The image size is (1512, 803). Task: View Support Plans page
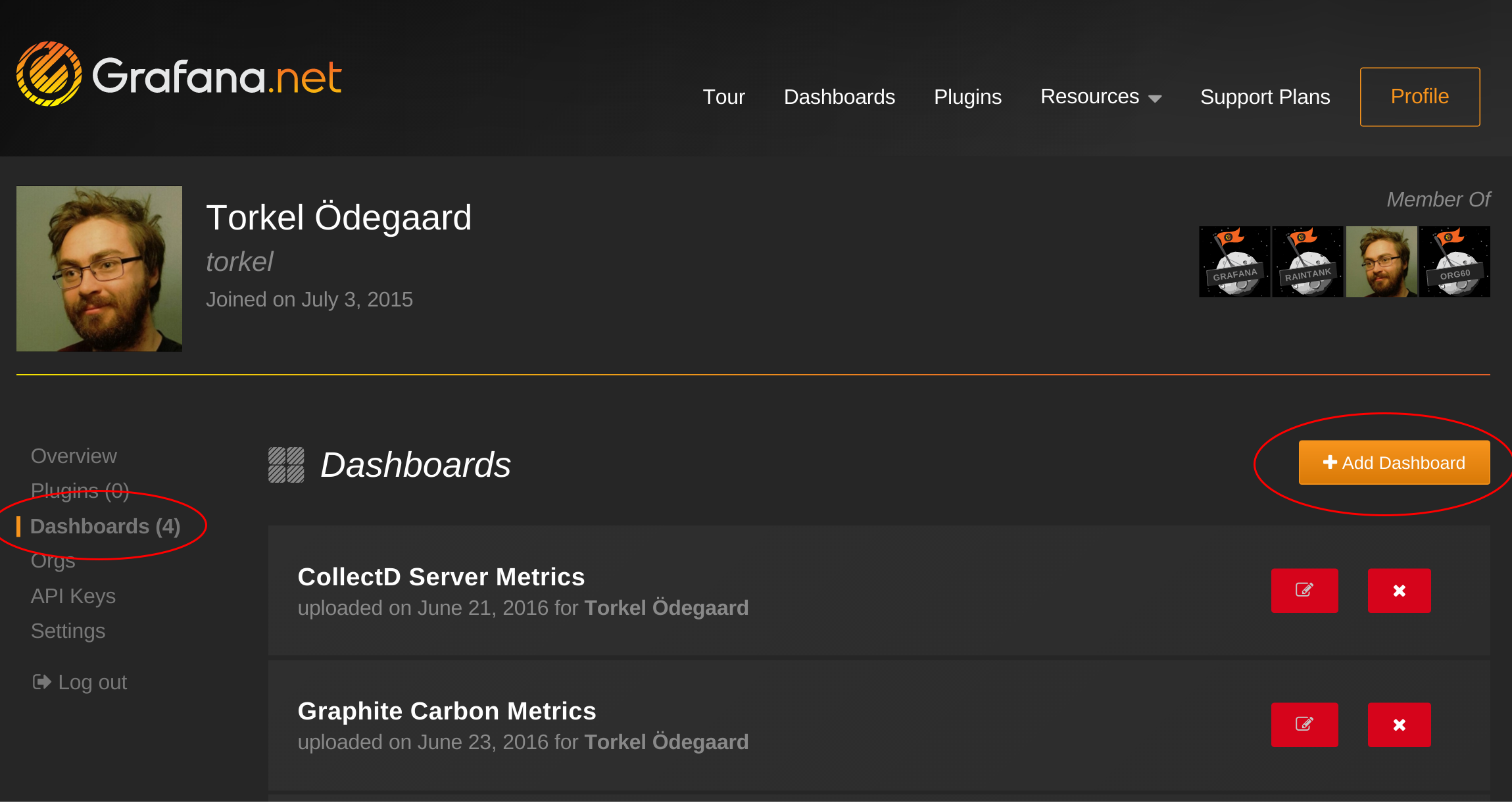pyautogui.click(x=1265, y=97)
